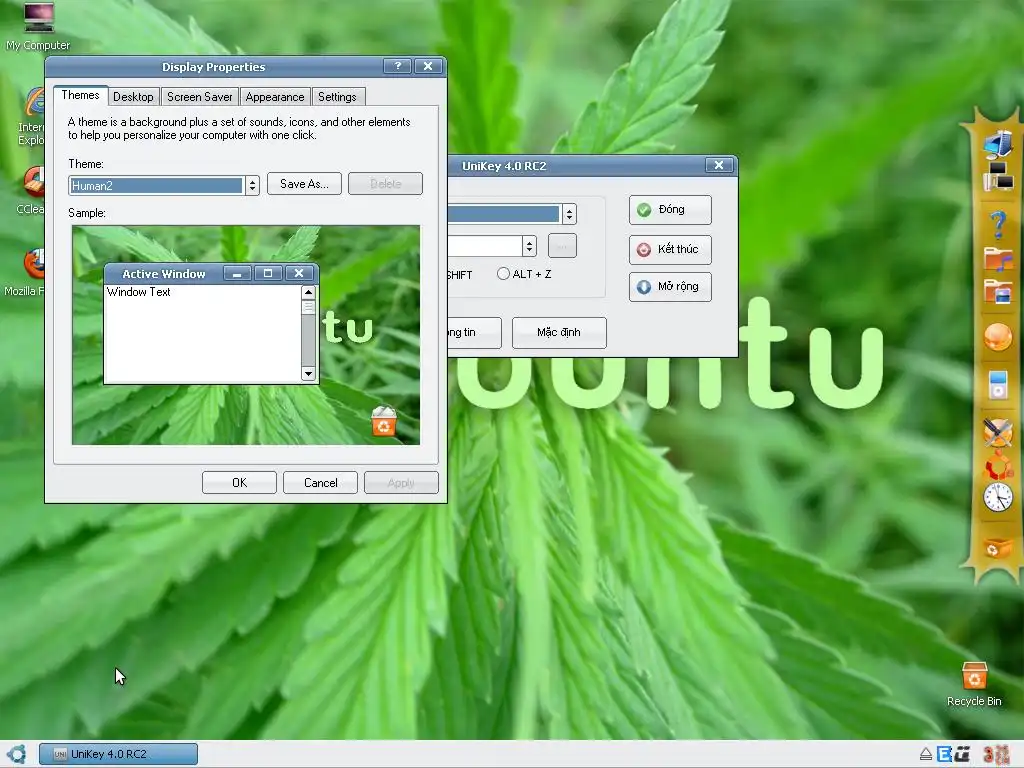The image size is (1024, 768).
Task: Close the Display Properties dialog
Action: [x=428, y=66]
